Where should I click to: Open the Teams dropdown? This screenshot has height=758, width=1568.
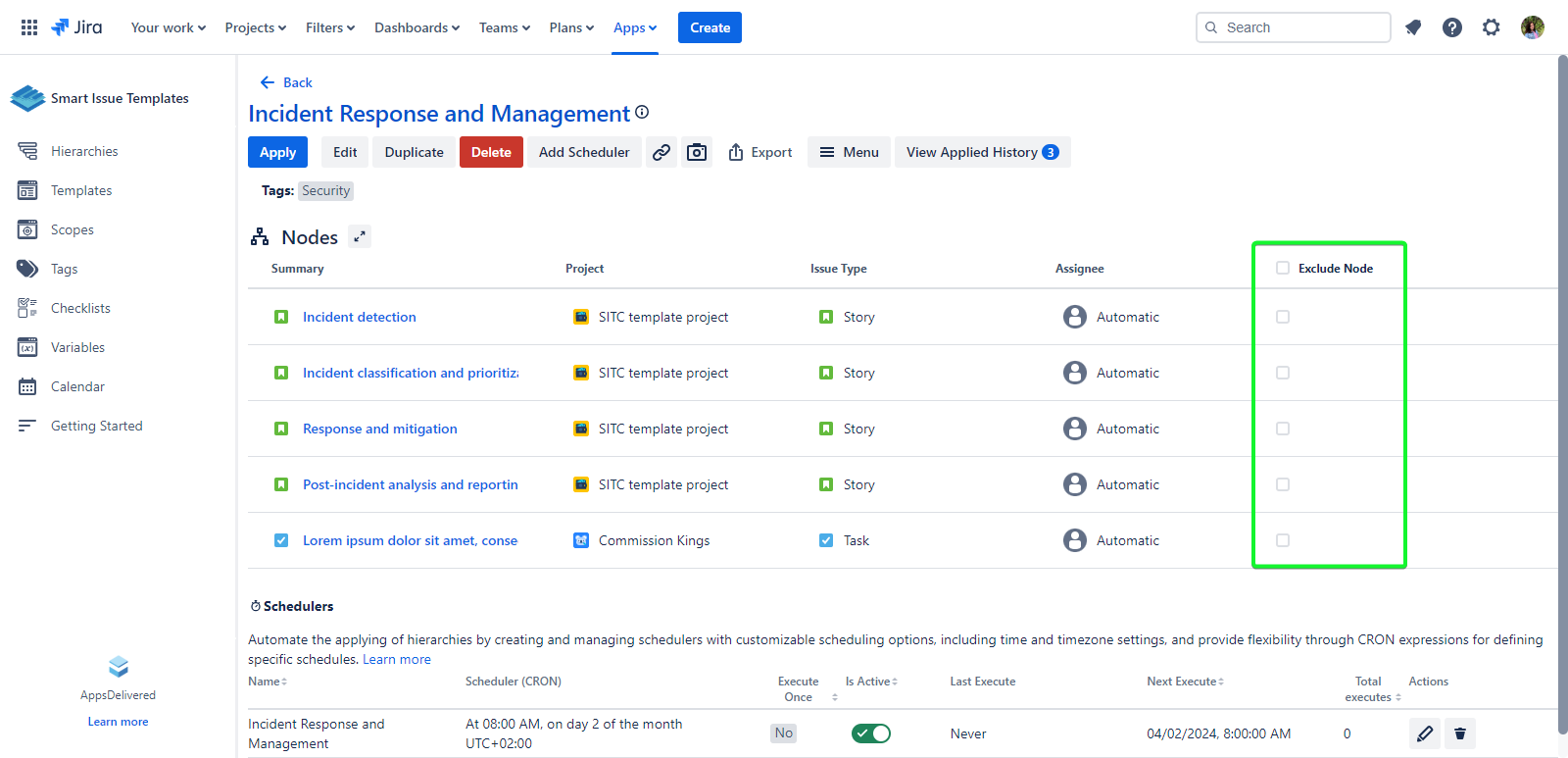[x=505, y=27]
